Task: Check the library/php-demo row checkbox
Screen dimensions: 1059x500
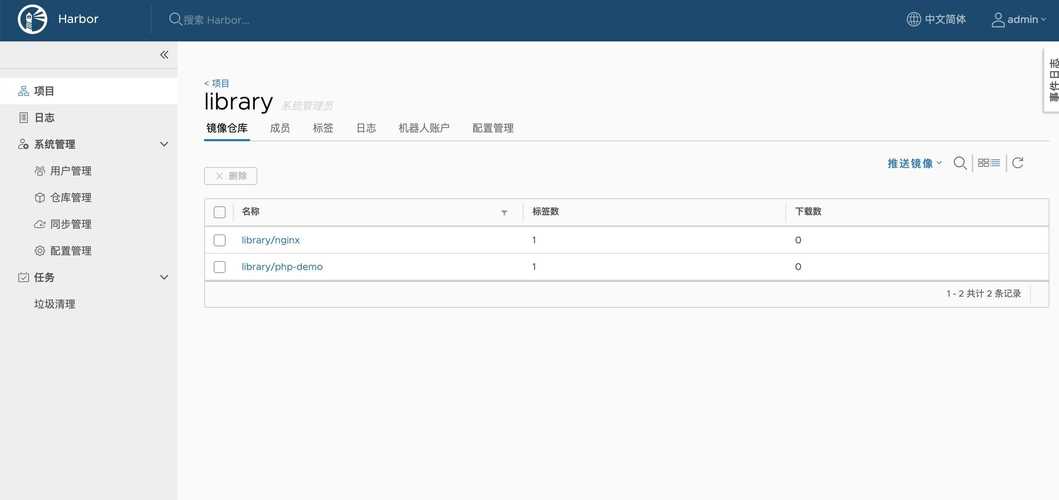Action: (219, 267)
